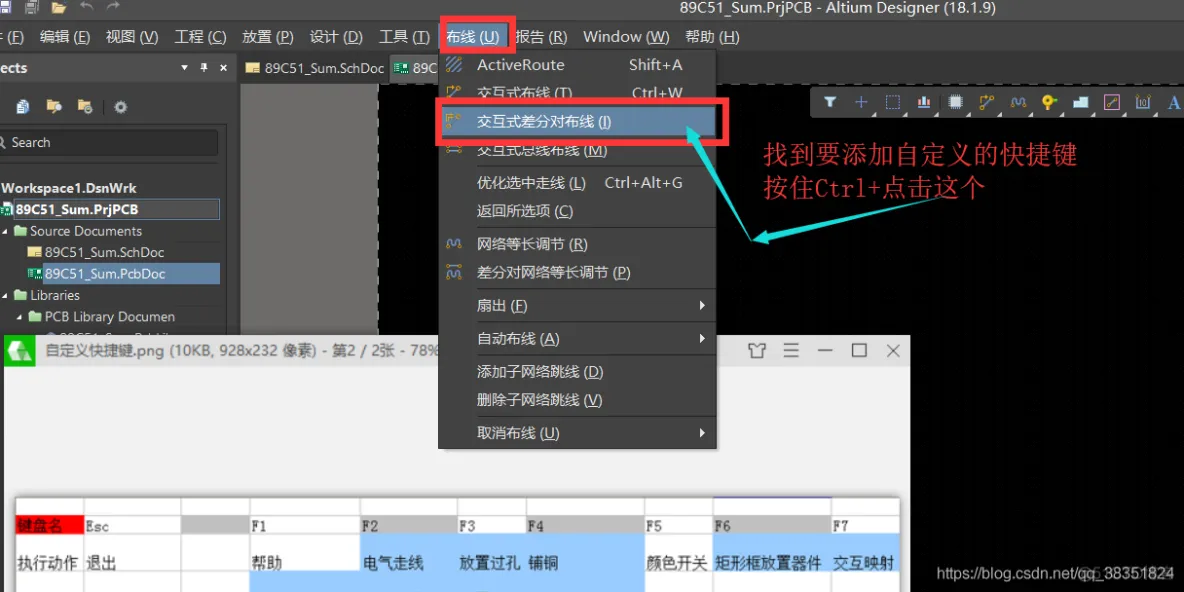Choose 添加子网络跳线 (D) menu entry
The height and width of the screenshot is (592, 1184).
click(x=578, y=372)
